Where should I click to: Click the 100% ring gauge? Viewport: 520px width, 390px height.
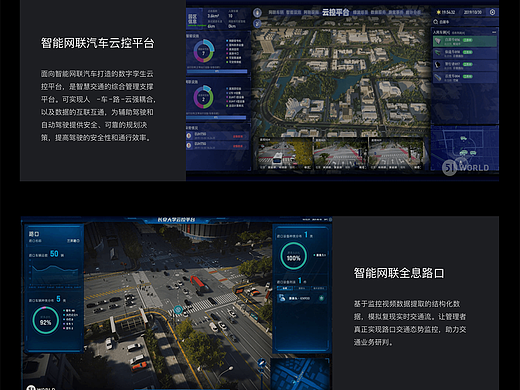pyautogui.click(x=293, y=256)
